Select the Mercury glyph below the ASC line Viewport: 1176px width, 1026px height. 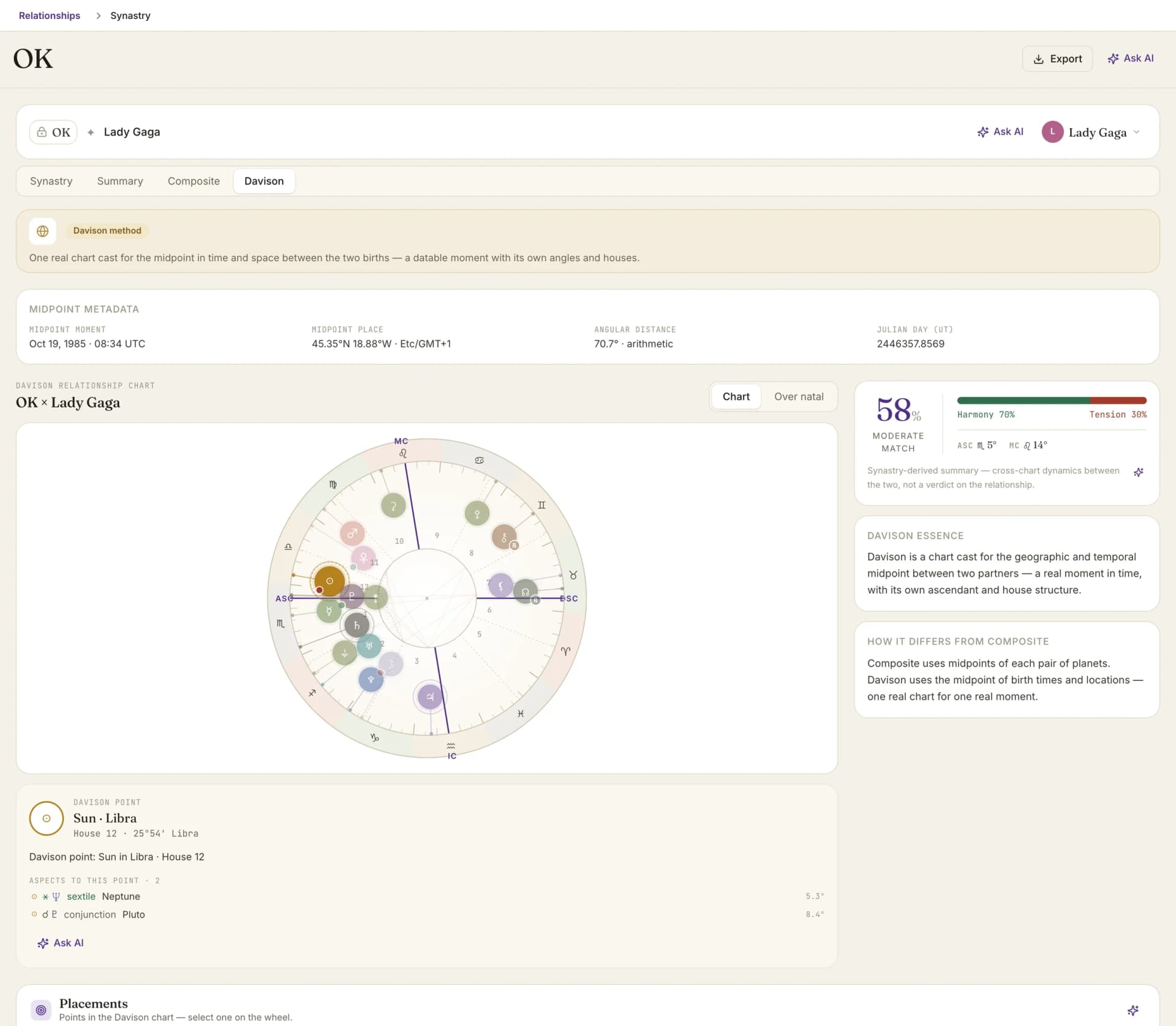click(x=329, y=611)
